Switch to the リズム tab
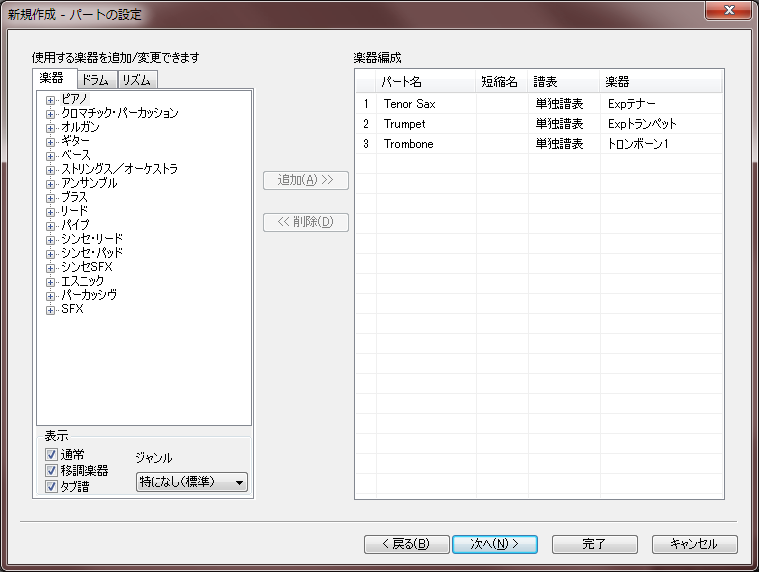The width and height of the screenshot is (759, 572). (x=137, y=80)
